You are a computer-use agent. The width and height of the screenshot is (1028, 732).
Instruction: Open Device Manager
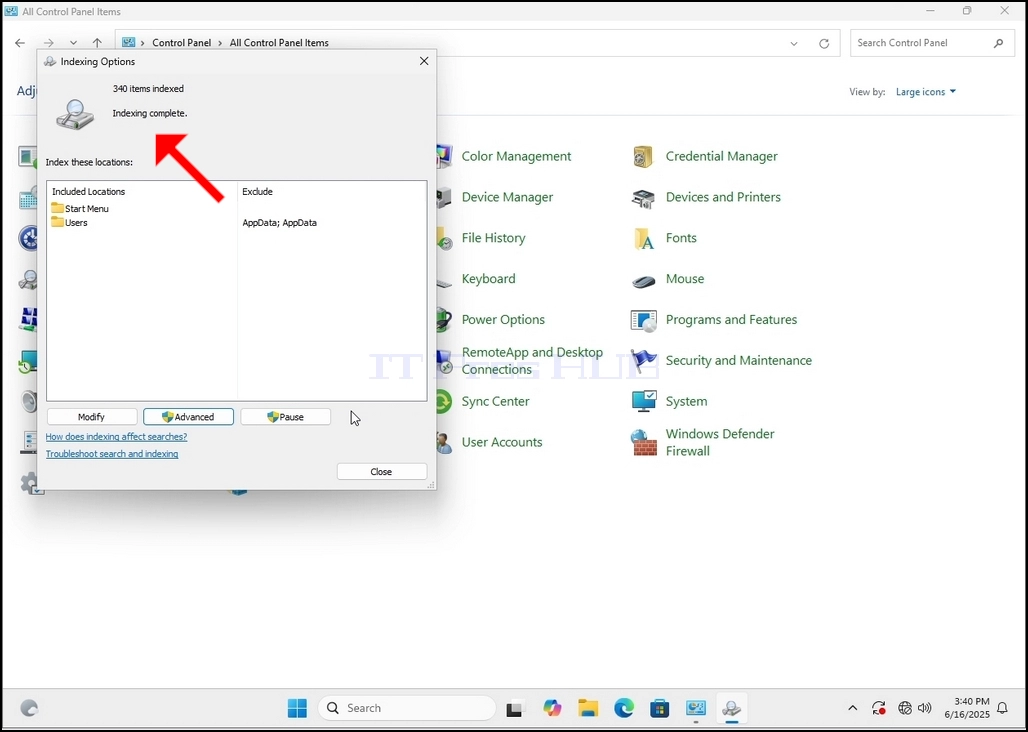tap(507, 197)
